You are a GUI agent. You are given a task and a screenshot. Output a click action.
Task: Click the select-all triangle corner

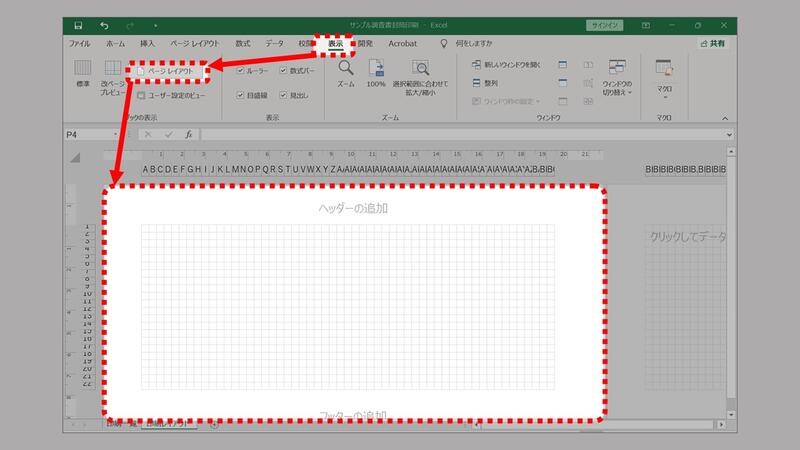[x=76, y=158]
